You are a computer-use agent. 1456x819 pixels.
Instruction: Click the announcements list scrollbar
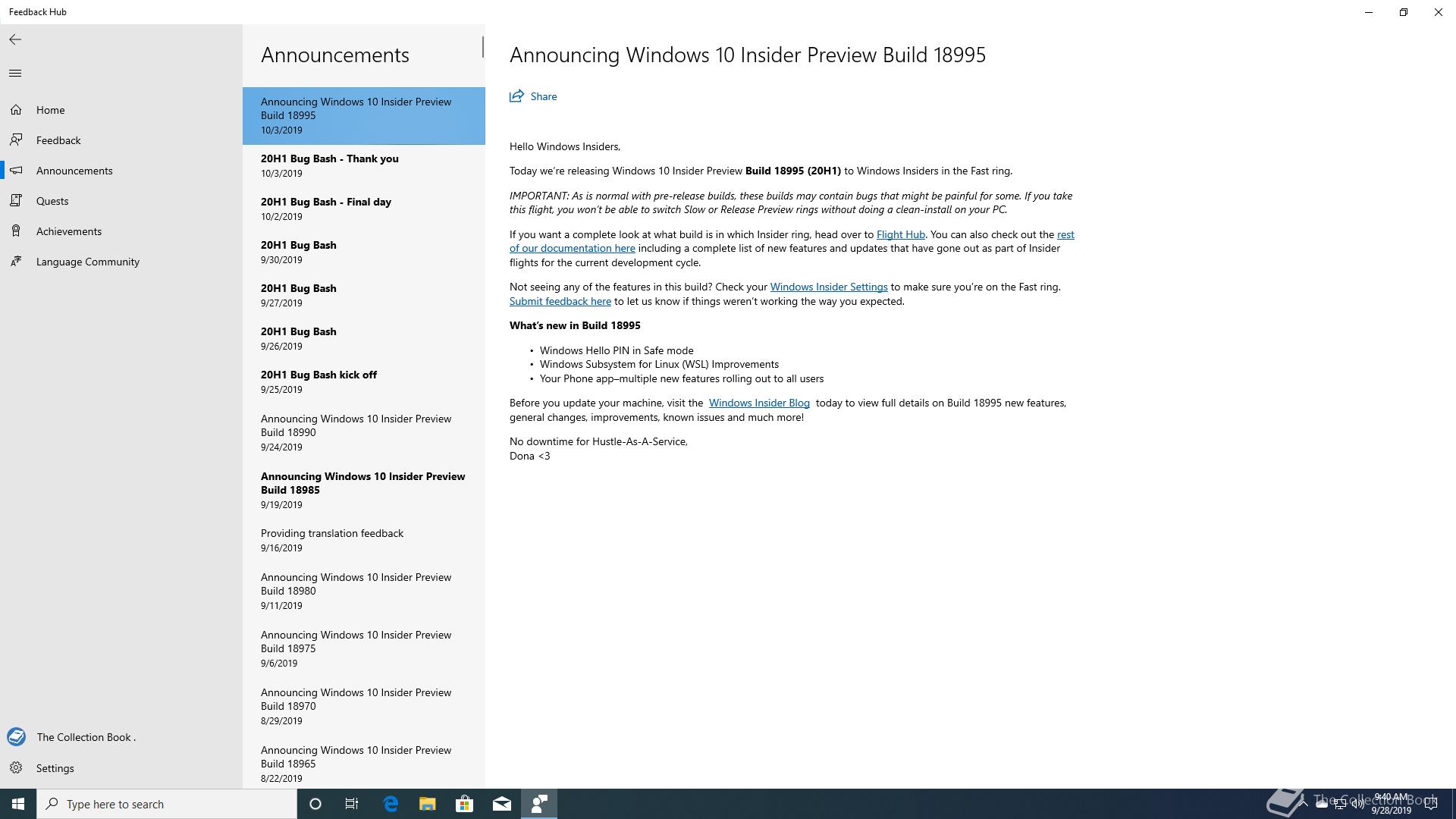482,47
